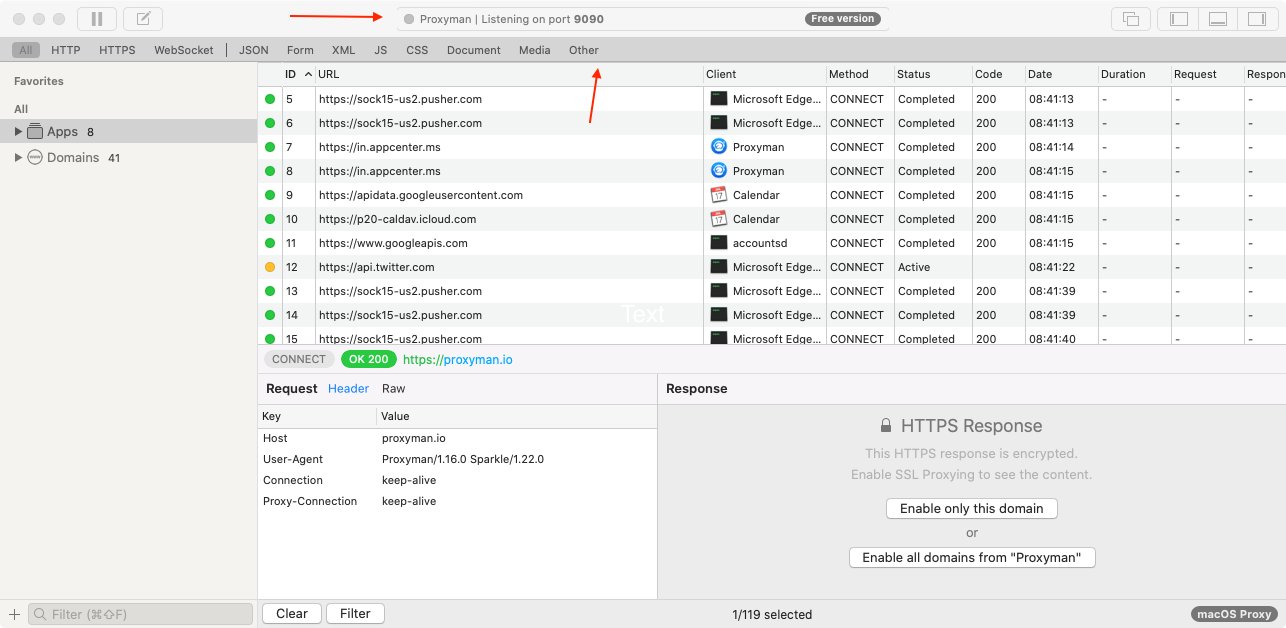This screenshot has width=1286, height=628.
Task: Open the compose request icon
Action: (143, 18)
